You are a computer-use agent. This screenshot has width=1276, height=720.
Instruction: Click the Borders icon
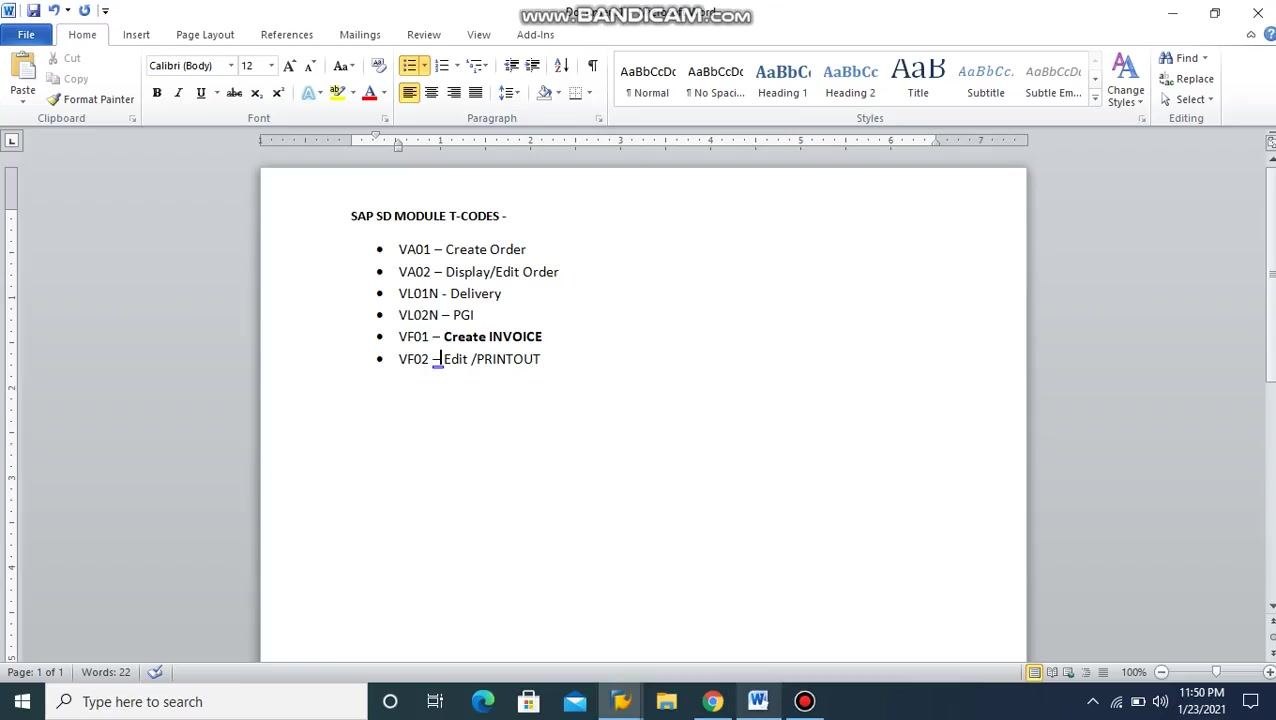click(576, 93)
